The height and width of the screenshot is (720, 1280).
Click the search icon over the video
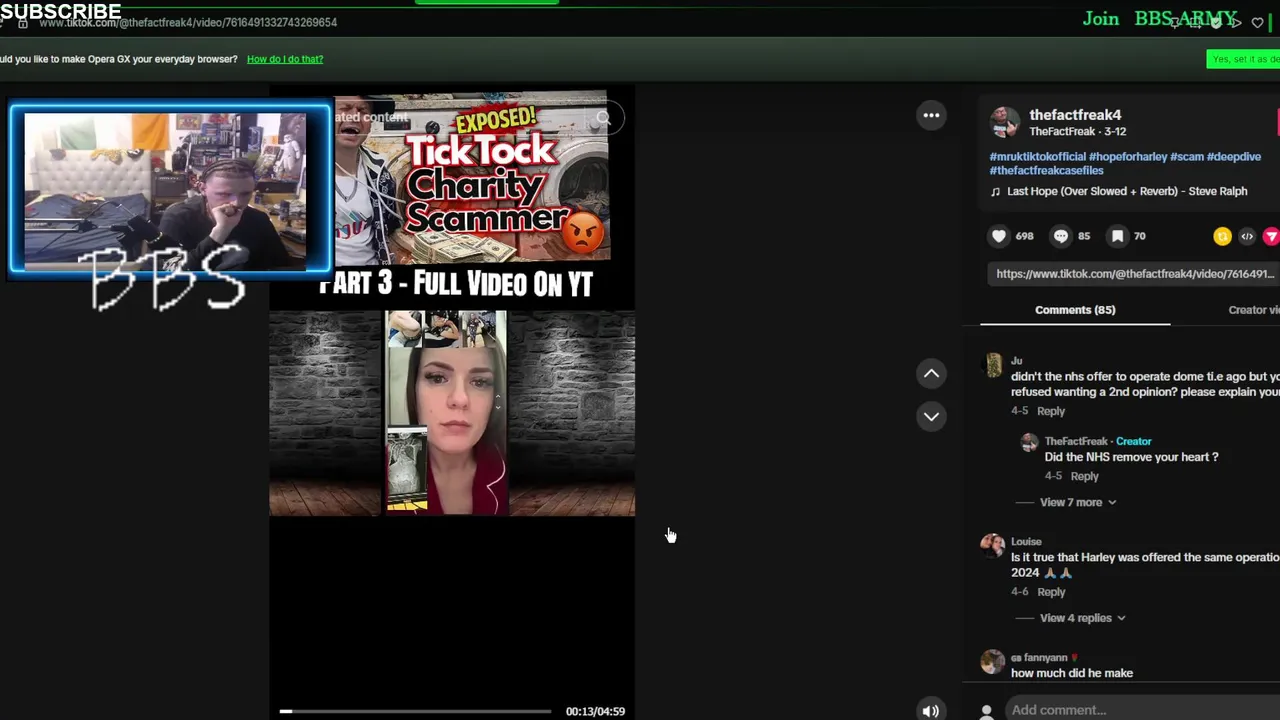tap(602, 118)
